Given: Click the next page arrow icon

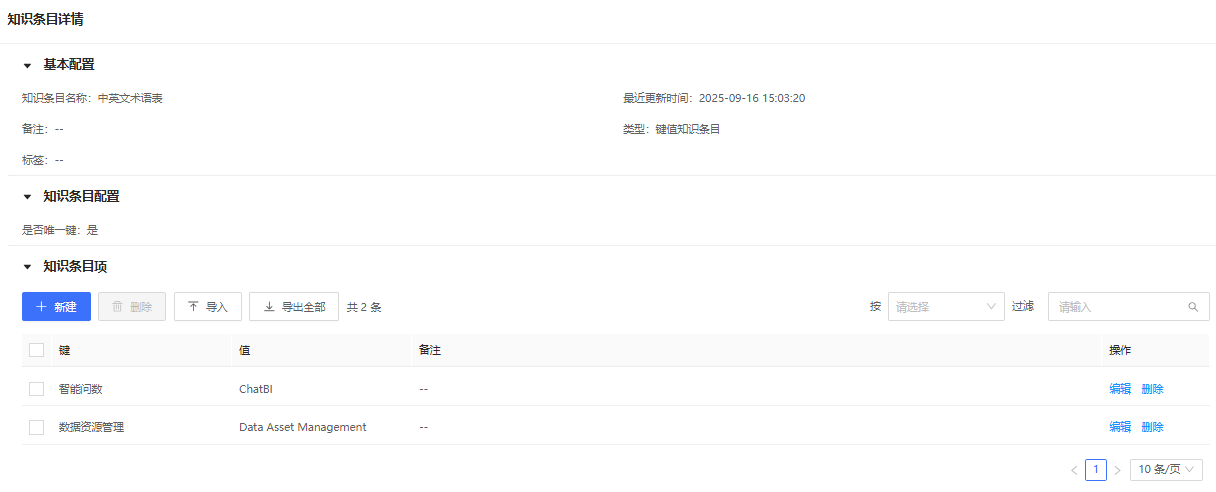Looking at the screenshot, I should click(1117, 470).
